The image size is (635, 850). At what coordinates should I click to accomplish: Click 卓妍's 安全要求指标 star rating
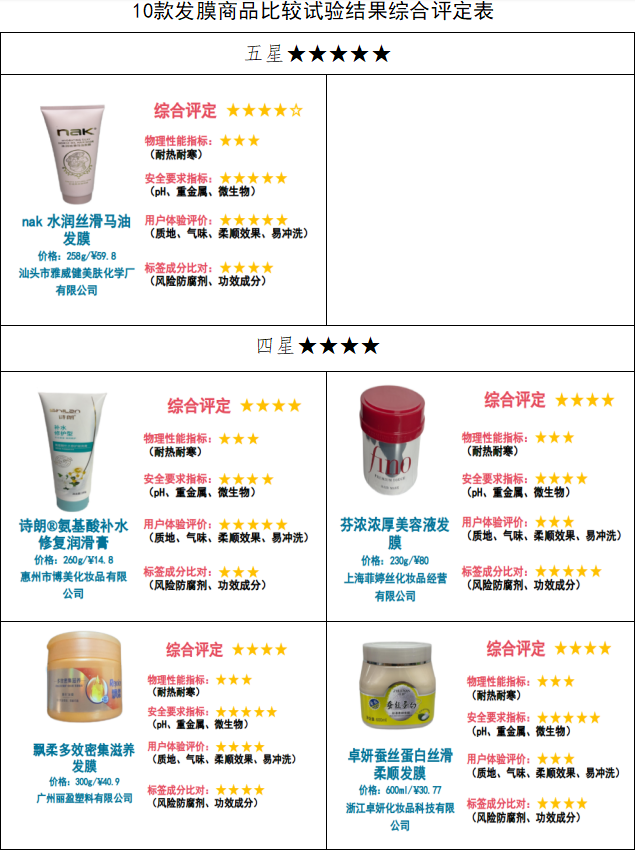click(568, 718)
